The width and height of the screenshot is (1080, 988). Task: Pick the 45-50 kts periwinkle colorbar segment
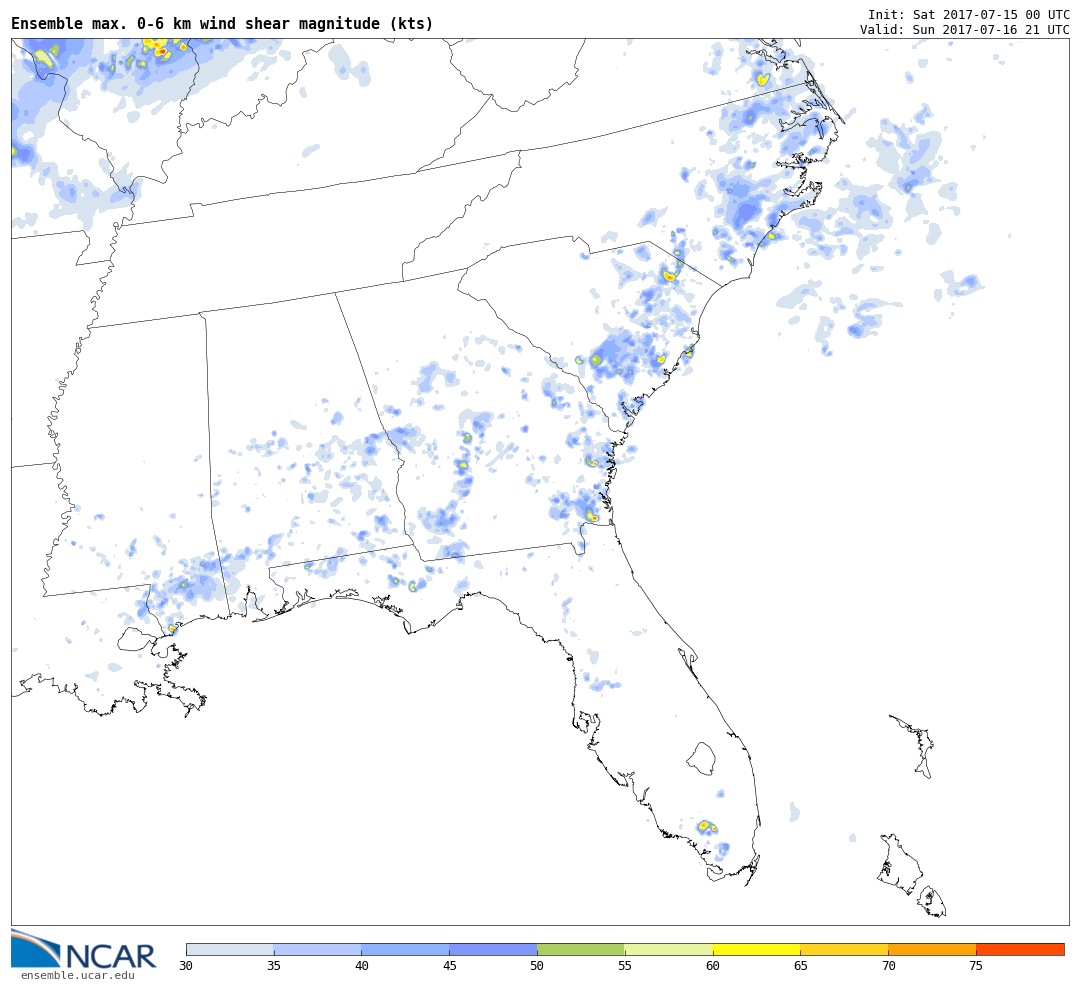click(493, 949)
